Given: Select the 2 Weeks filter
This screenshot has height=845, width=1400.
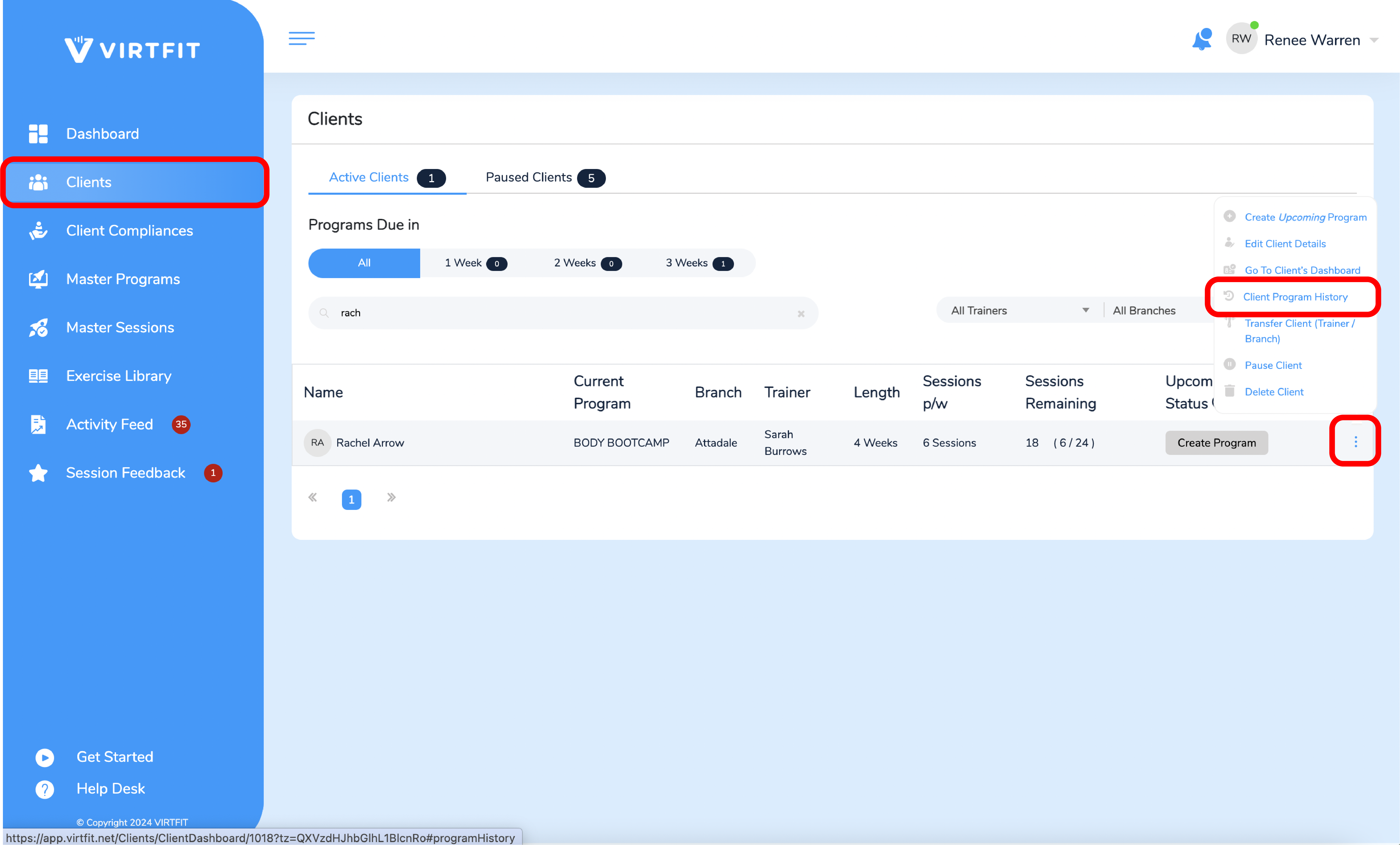Looking at the screenshot, I should (x=588, y=263).
